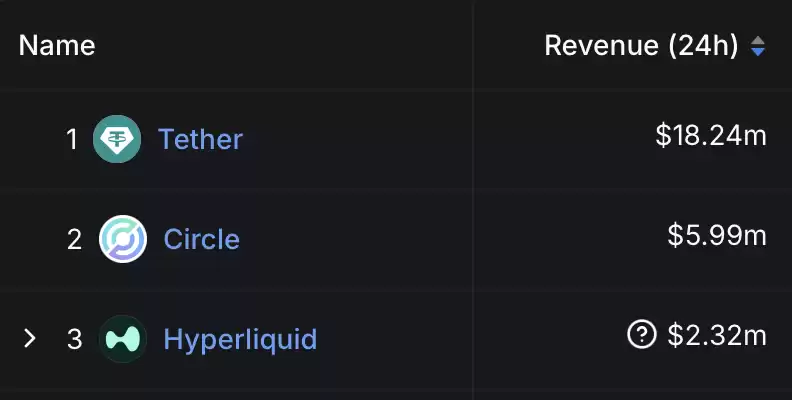The height and width of the screenshot is (400, 792).
Task: Click the question mark icon beside $2.32m
Action: (x=641, y=334)
